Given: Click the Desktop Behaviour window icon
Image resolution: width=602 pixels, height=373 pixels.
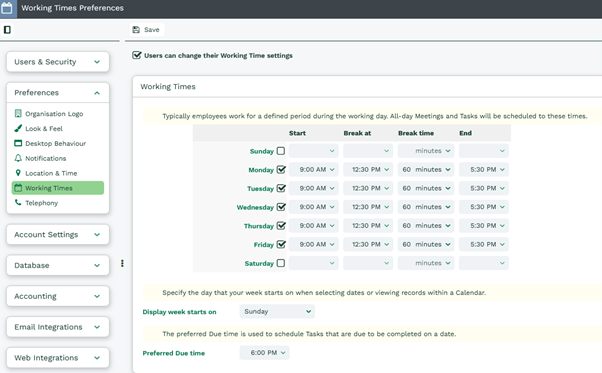Looking at the screenshot, I should pyautogui.click(x=18, y=143).
